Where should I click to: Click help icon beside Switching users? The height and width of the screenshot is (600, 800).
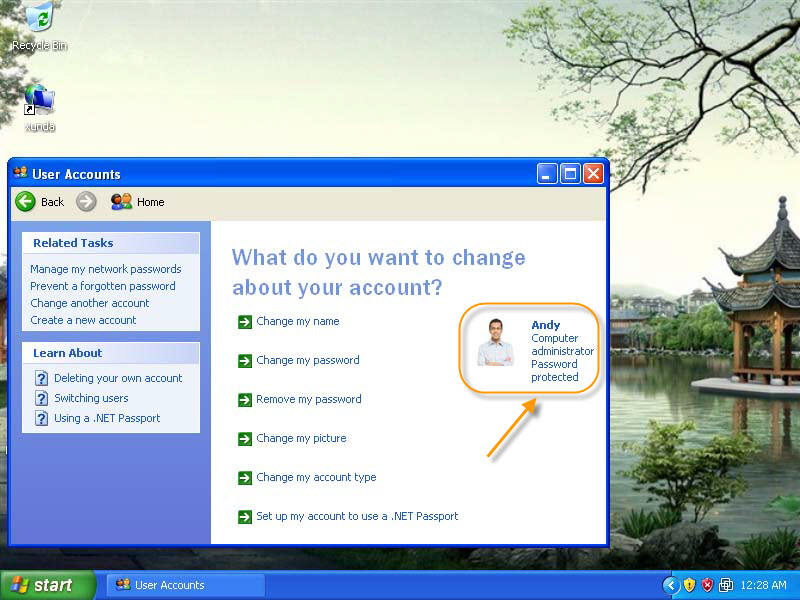click(41, 398)
